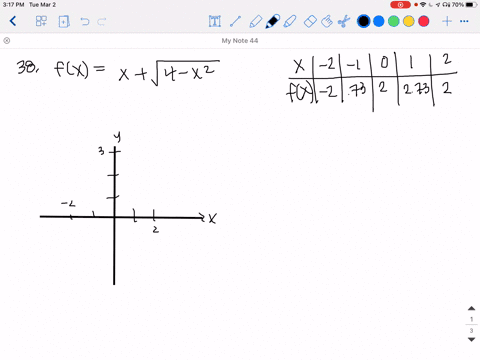Choose the yellow ink color

(409, 21)
